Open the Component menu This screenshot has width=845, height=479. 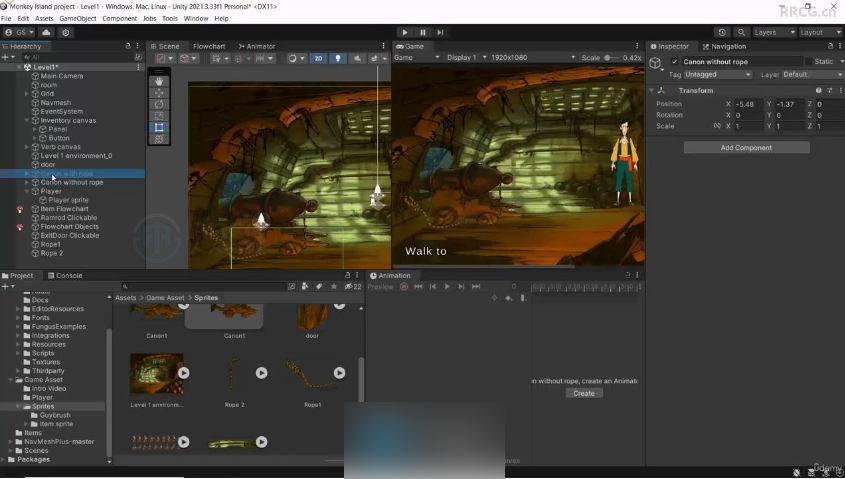click(120, 18)
